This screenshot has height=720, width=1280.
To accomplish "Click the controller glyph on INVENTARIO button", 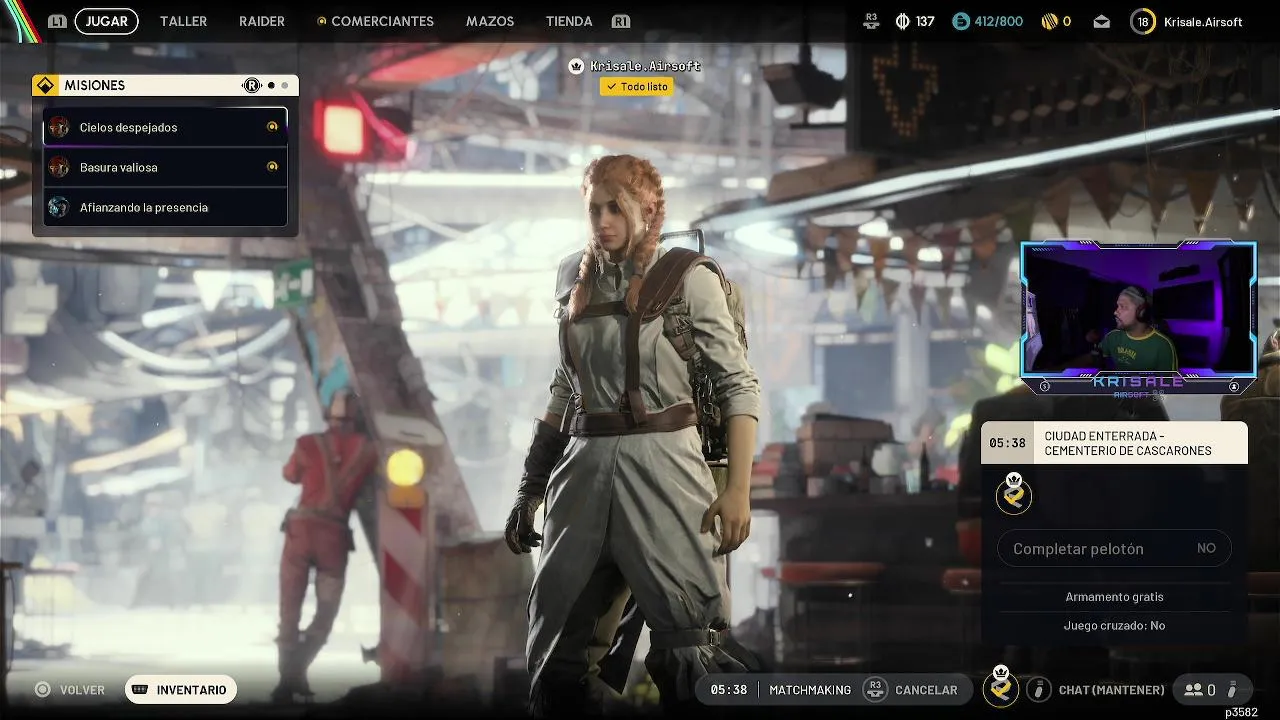I will [x=140, y=690].
